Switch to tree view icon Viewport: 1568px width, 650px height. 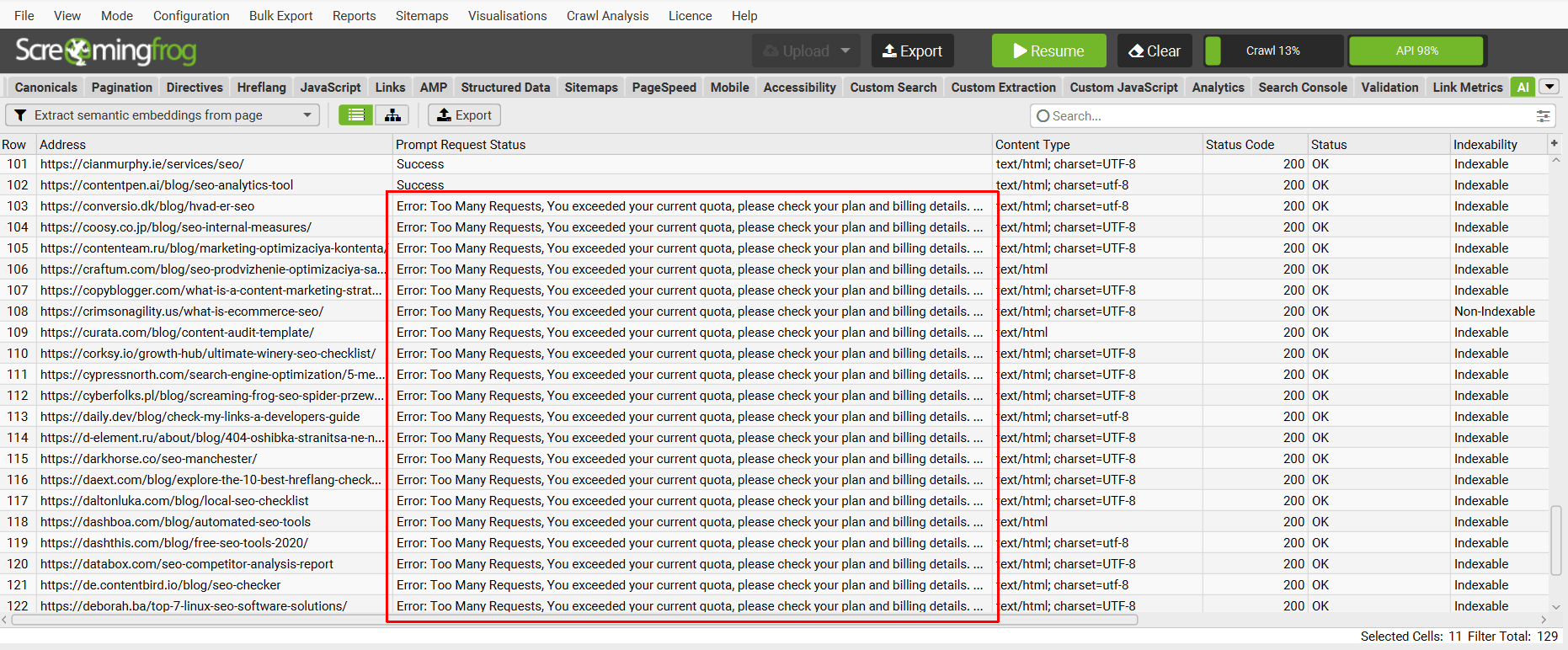point(392,115)
